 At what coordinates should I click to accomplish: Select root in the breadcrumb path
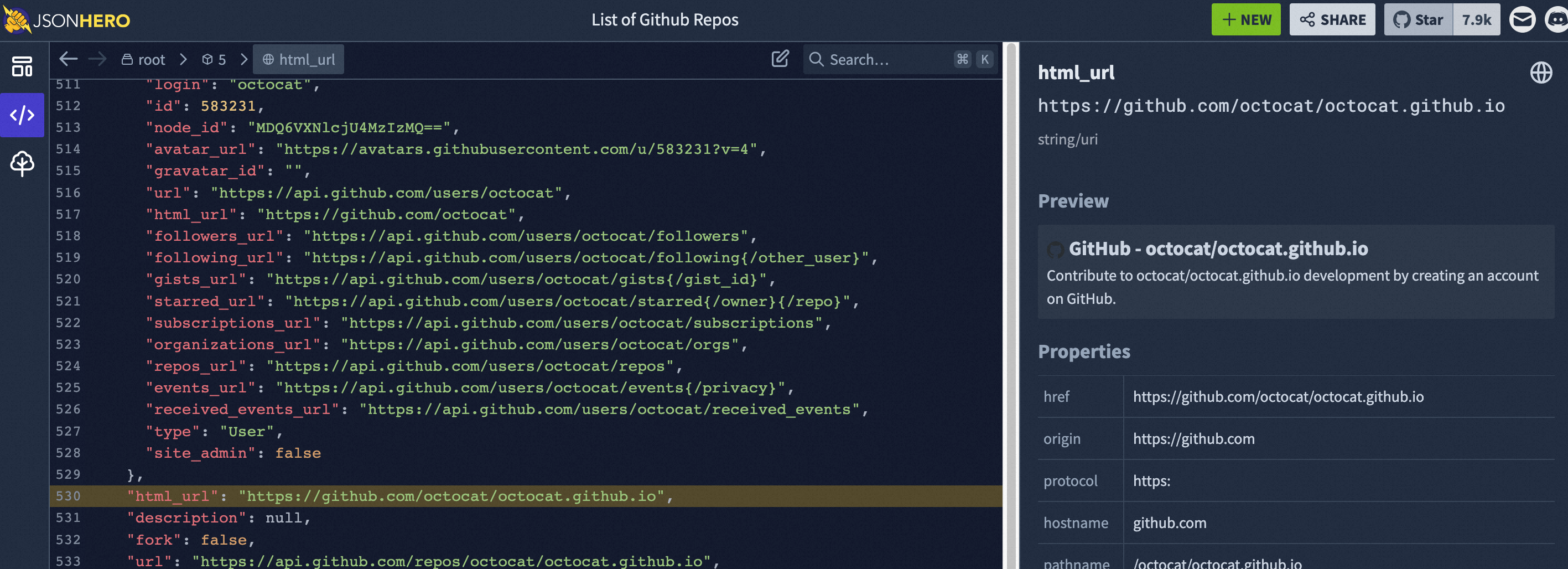pyautogui.click(x=144, y=59)
